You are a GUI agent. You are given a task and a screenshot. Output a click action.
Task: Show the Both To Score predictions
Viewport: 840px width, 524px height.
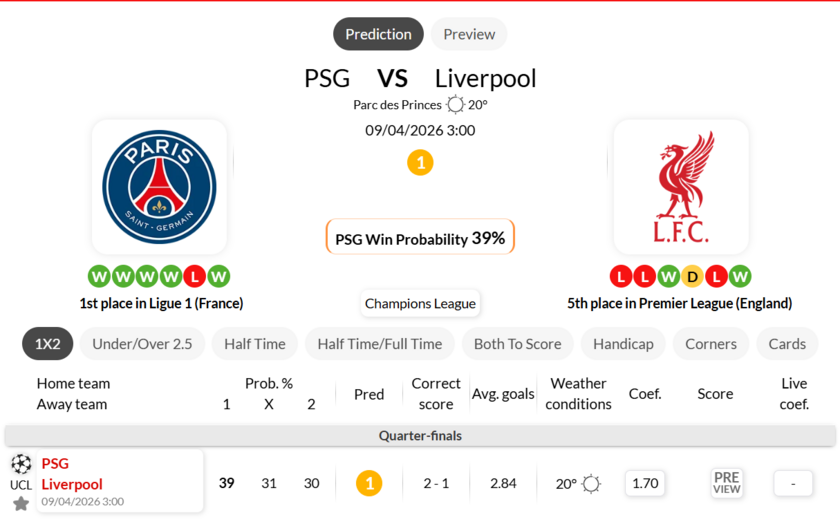coord(517,344)
